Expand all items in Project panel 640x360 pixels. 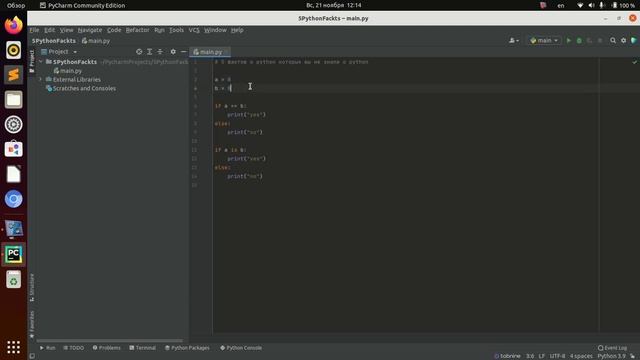(x=150, y=52)
